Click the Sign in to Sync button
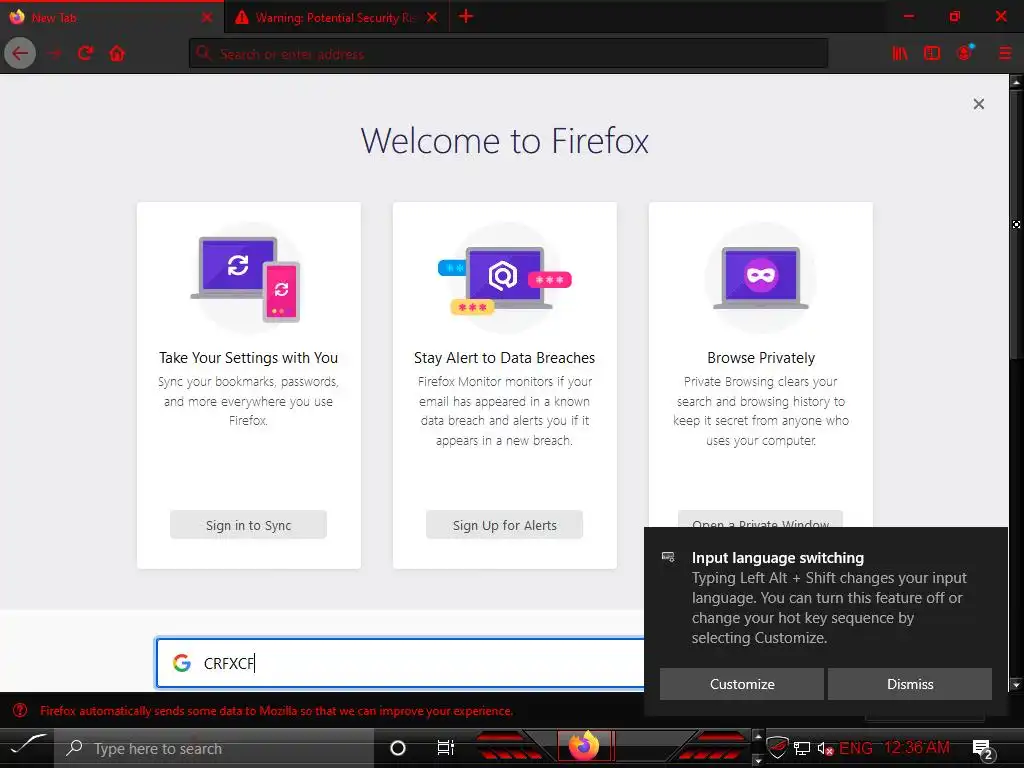This screenshot has height=768, width=1024. click(x=248, y=525)
